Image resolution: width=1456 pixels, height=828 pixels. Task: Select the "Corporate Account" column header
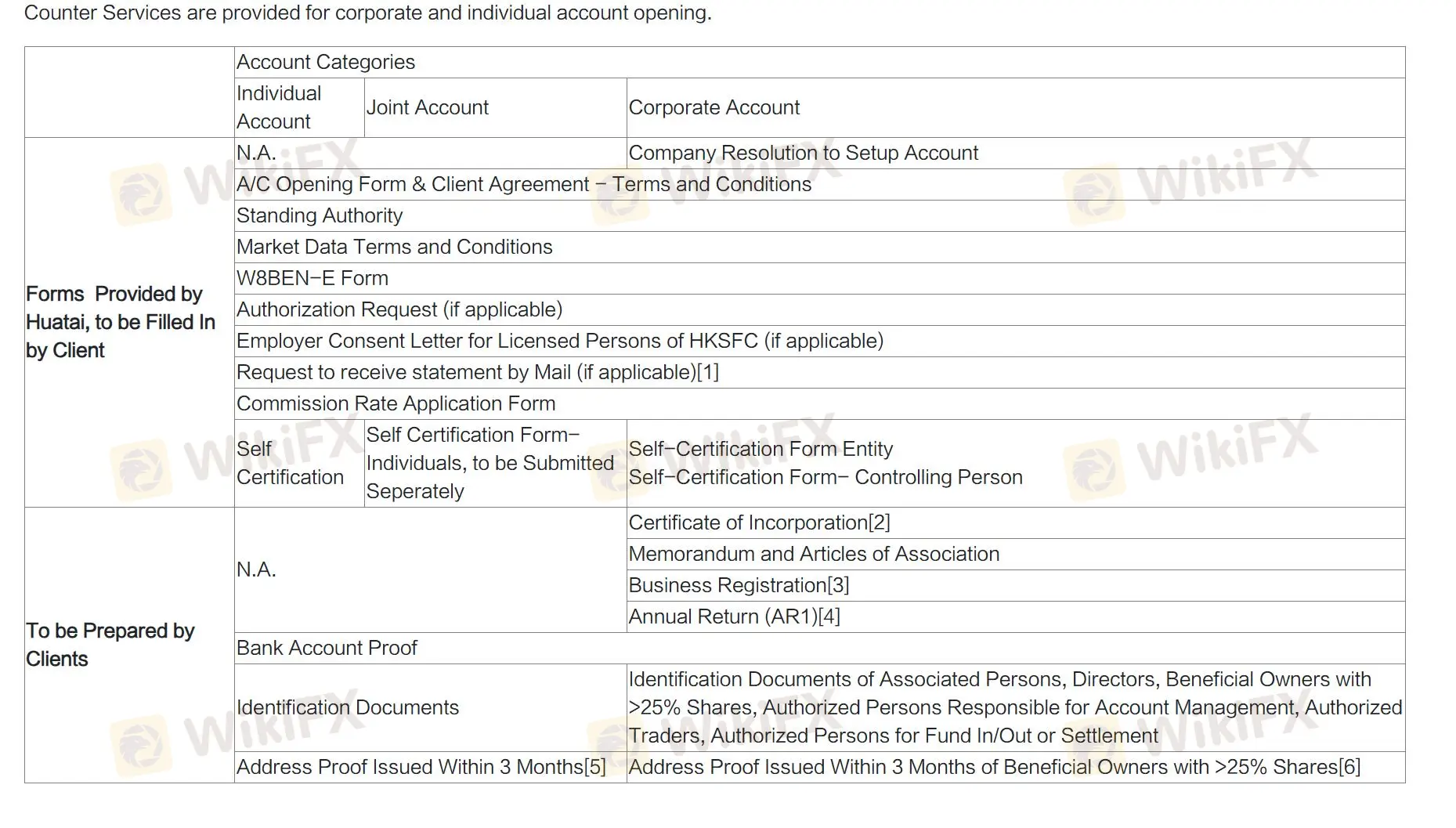click(714, 107)
